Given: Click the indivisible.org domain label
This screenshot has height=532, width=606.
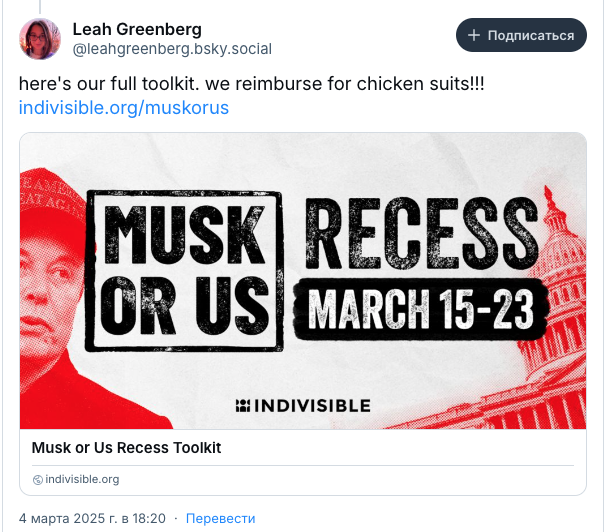Looking at the screenshot, I should pyautogui.click(x=82, y=479).
